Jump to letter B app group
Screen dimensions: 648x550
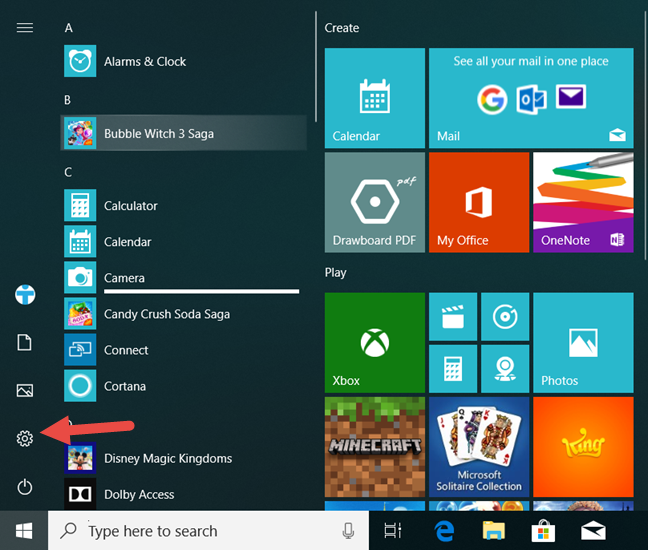click(x=67, y=100)
